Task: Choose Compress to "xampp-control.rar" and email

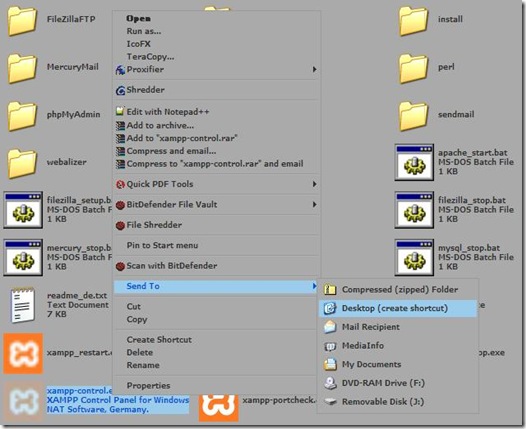Action: [x=215, y=164]
